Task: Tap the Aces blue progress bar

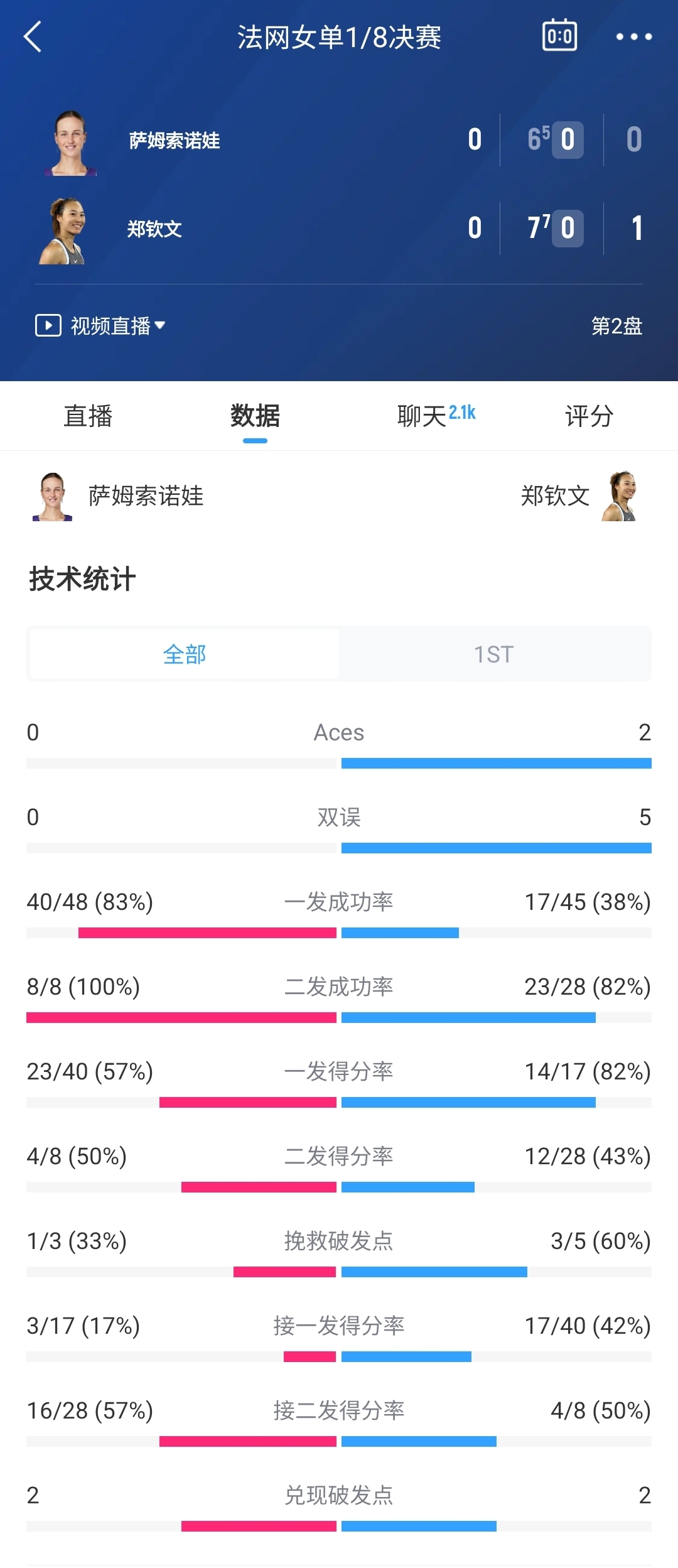Action: pyautogui.click(x=496, y=764)
